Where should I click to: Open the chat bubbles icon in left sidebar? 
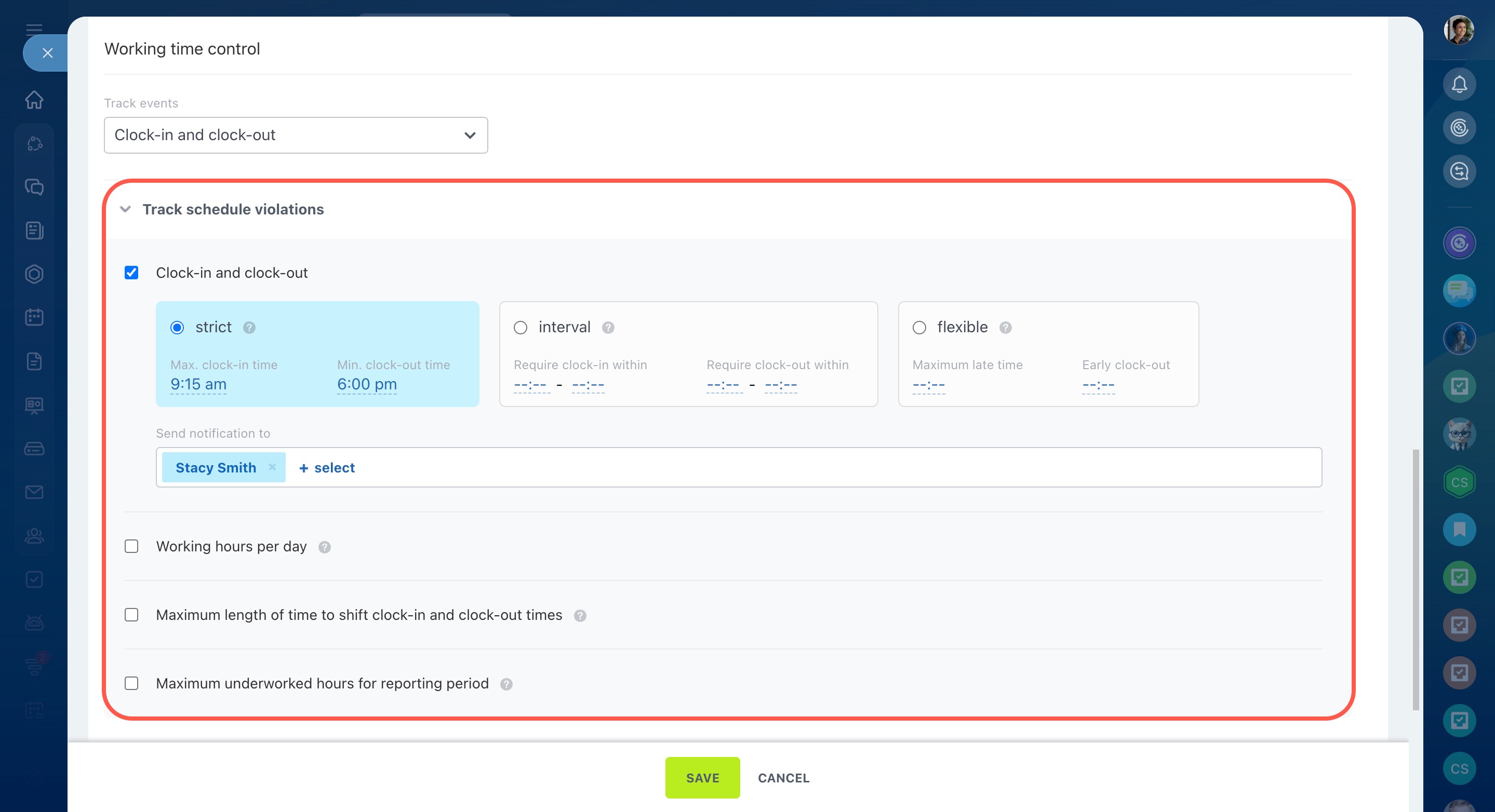[34, 187]
